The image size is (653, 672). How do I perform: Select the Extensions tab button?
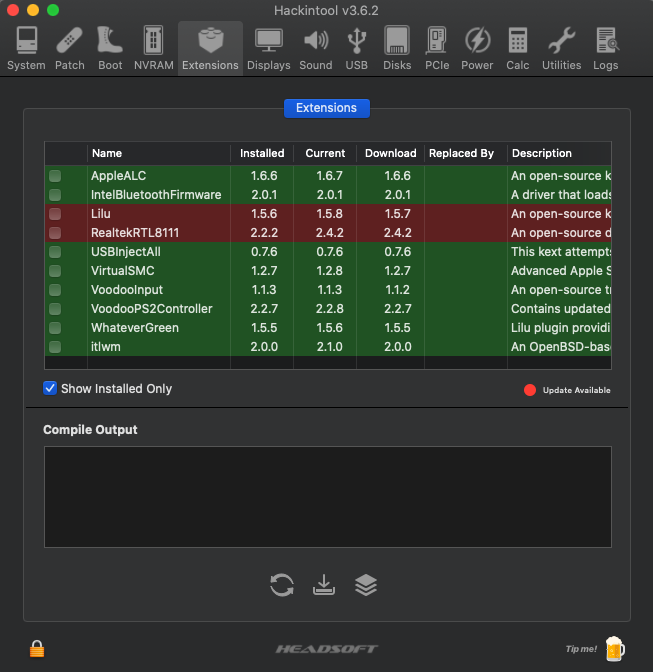tap(326, 108)
